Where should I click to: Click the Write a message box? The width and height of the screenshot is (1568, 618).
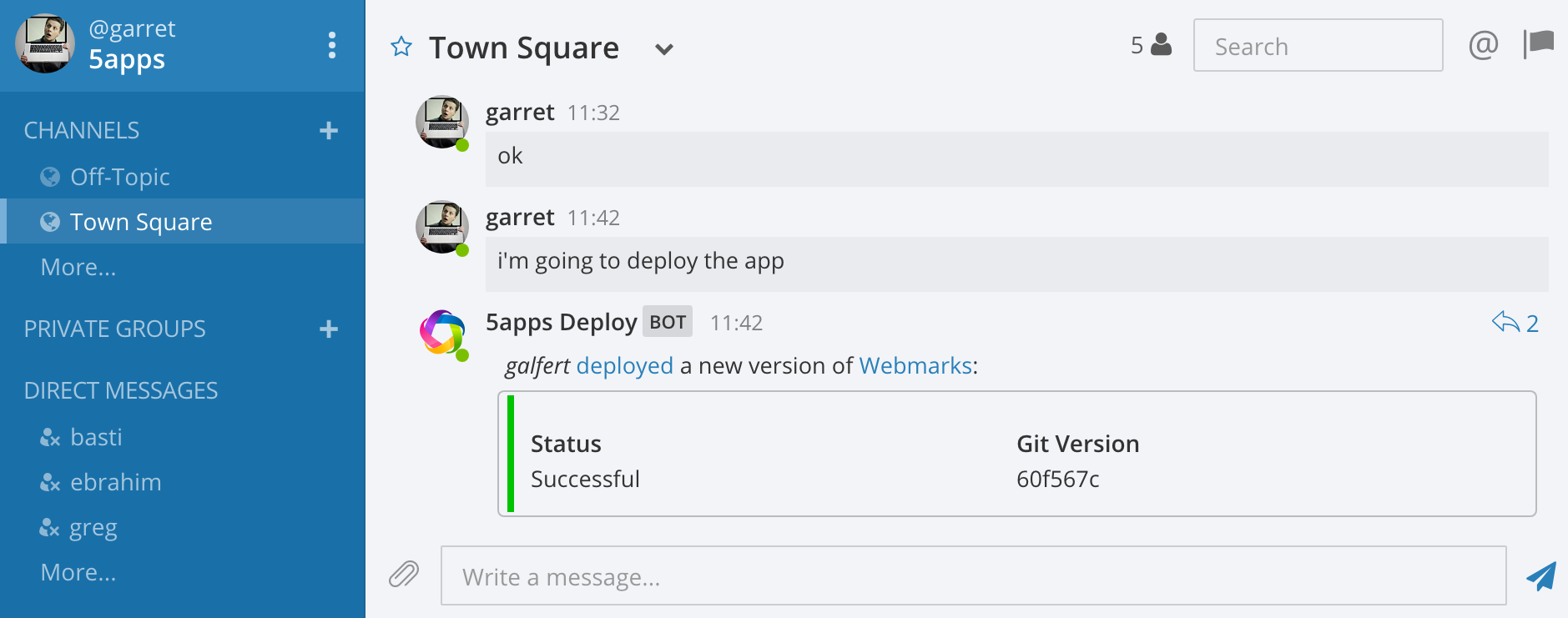973,575
